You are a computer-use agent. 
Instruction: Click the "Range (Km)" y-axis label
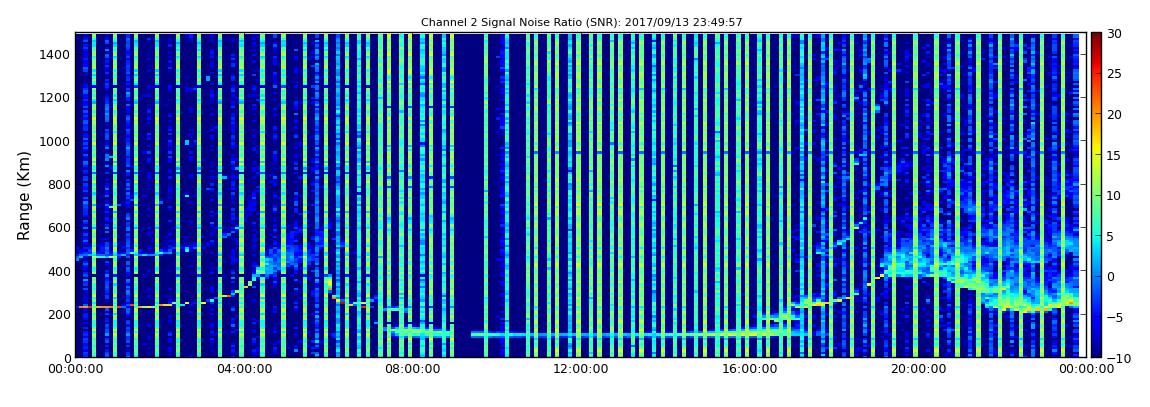(x=24, y=196)
